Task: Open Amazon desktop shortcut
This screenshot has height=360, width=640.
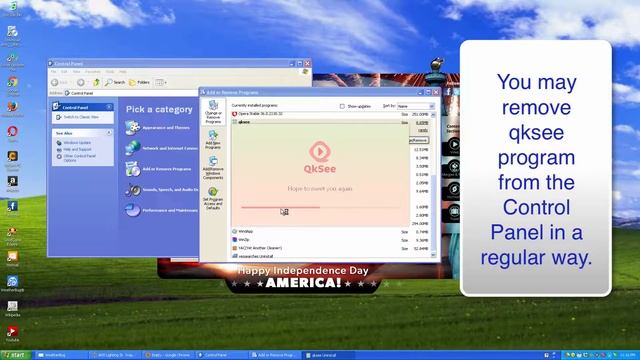Action: [13, 182]
